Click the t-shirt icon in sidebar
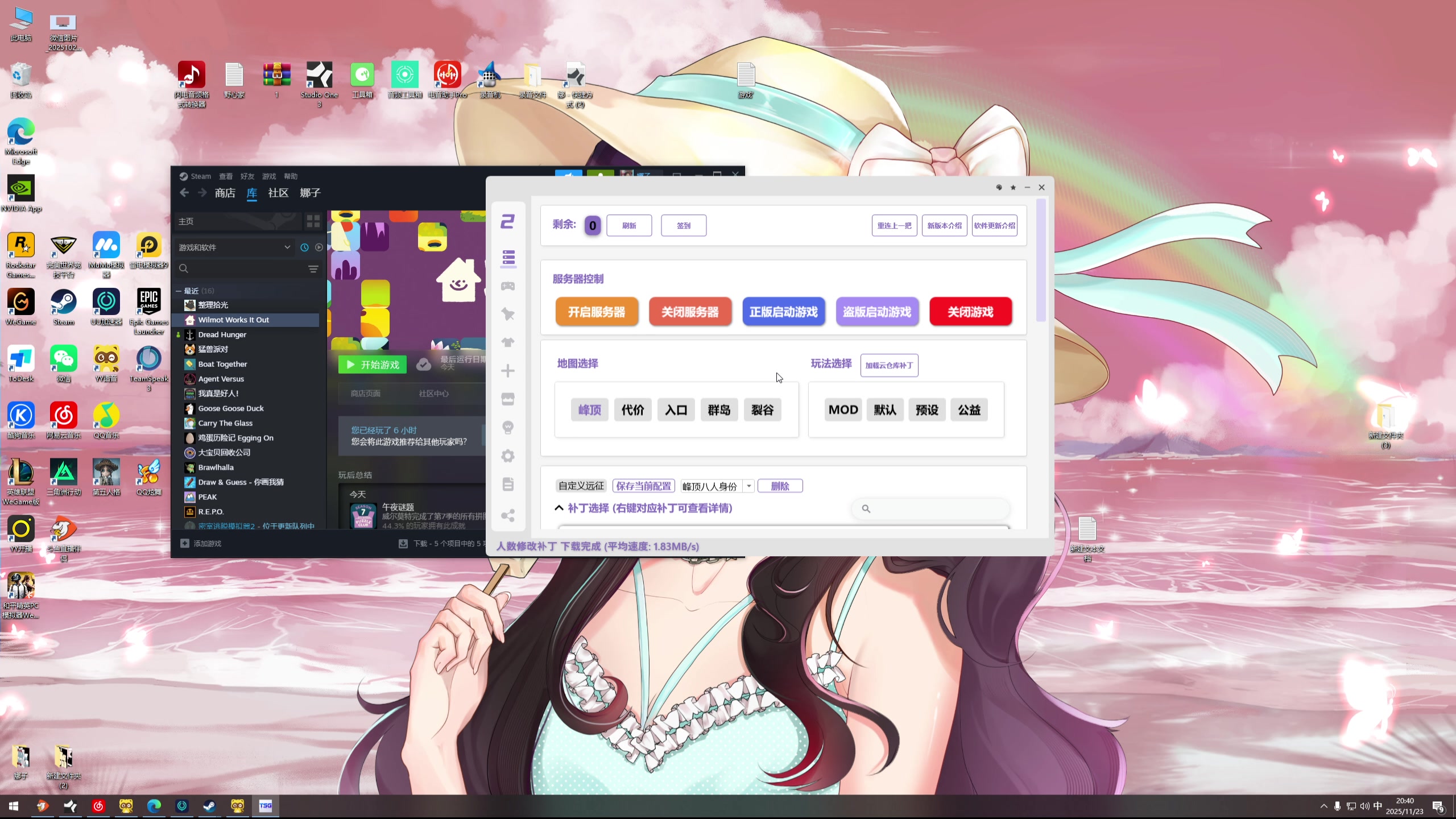Screen dimensions: 1456x819 pos(508,342)
